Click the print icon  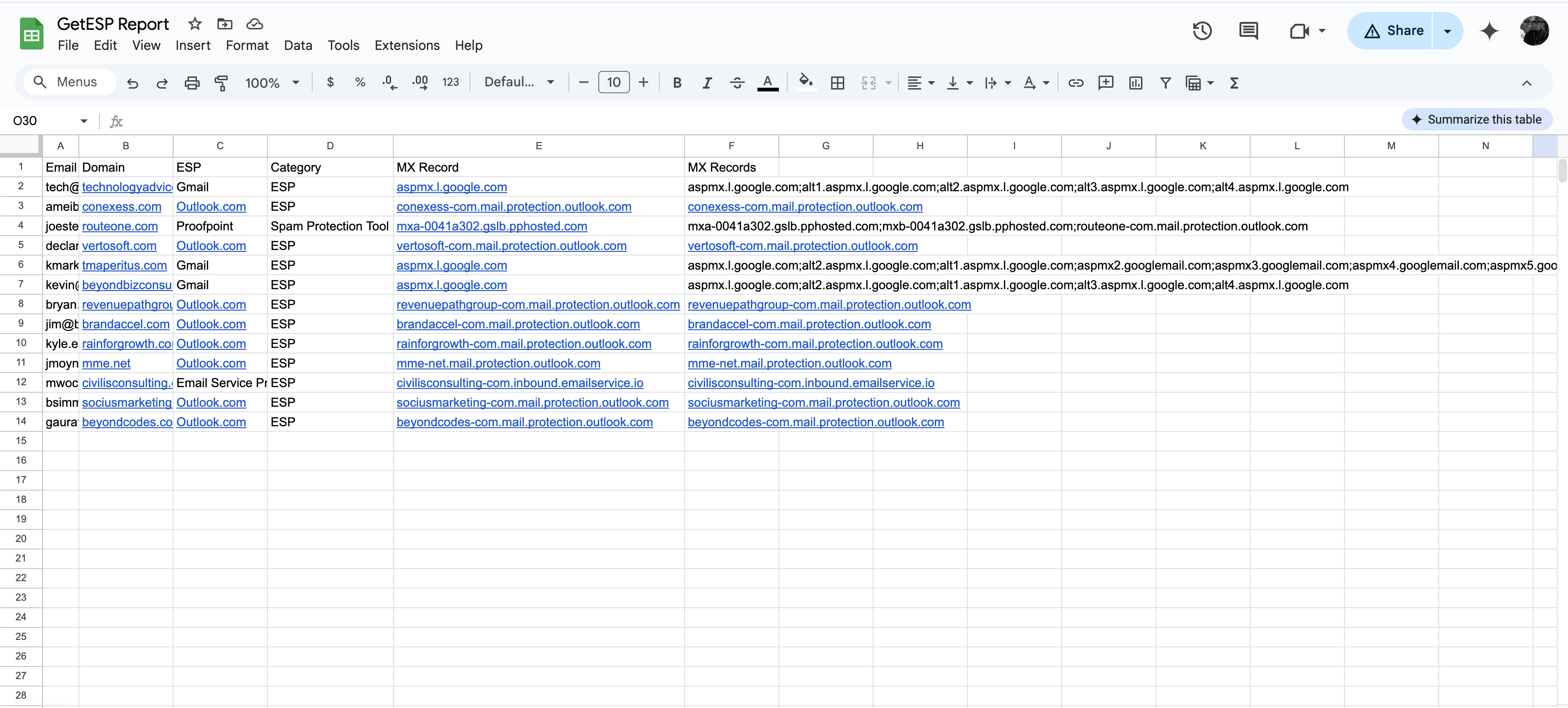pos(192,83)
